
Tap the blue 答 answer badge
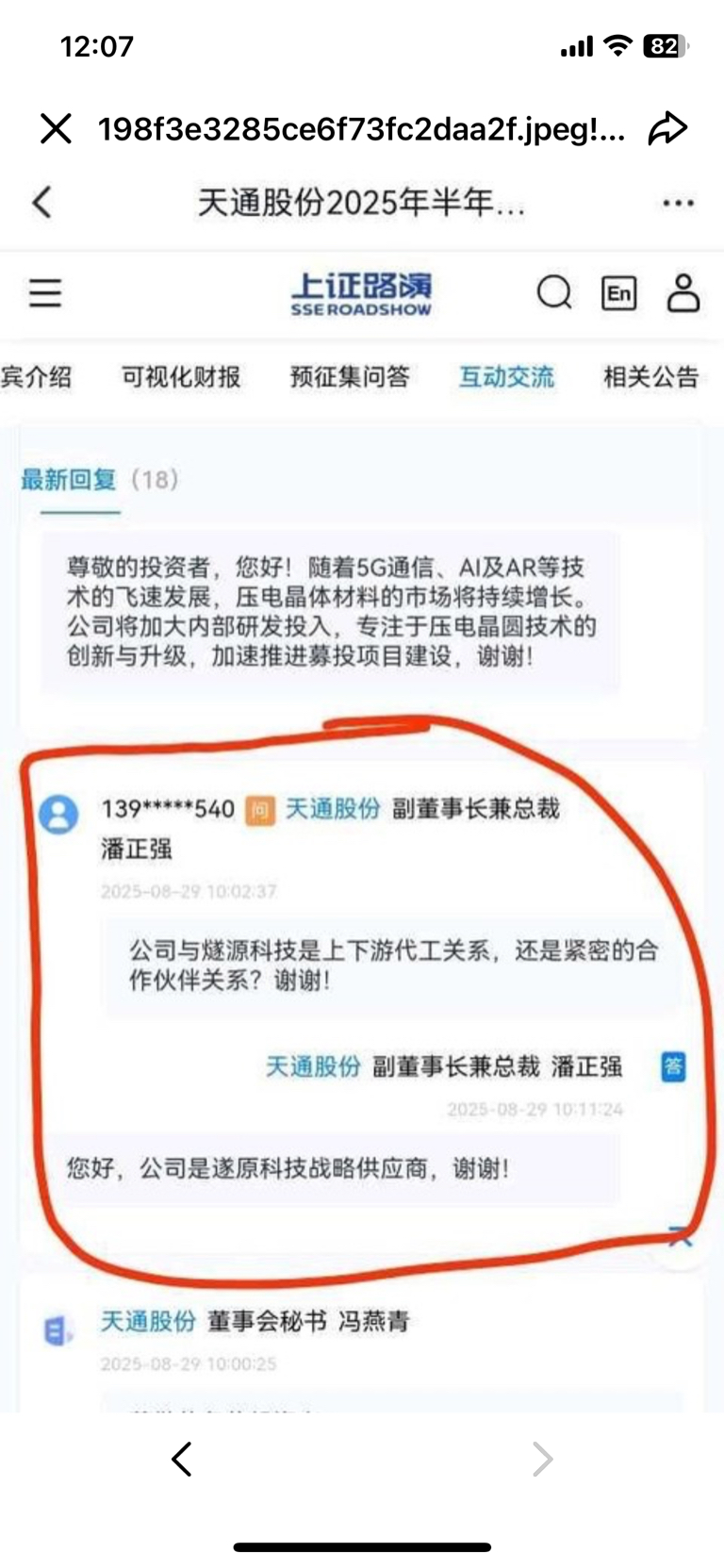(673, 1066)
